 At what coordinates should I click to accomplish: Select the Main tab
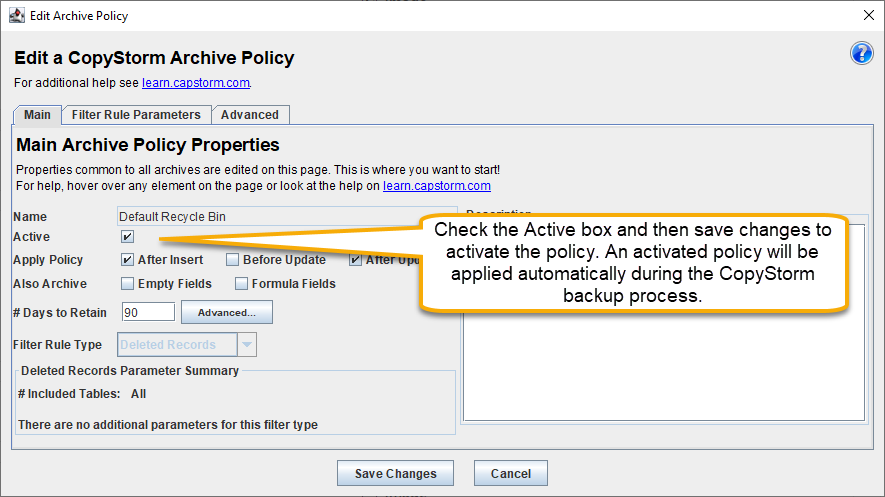click(37, 115)
